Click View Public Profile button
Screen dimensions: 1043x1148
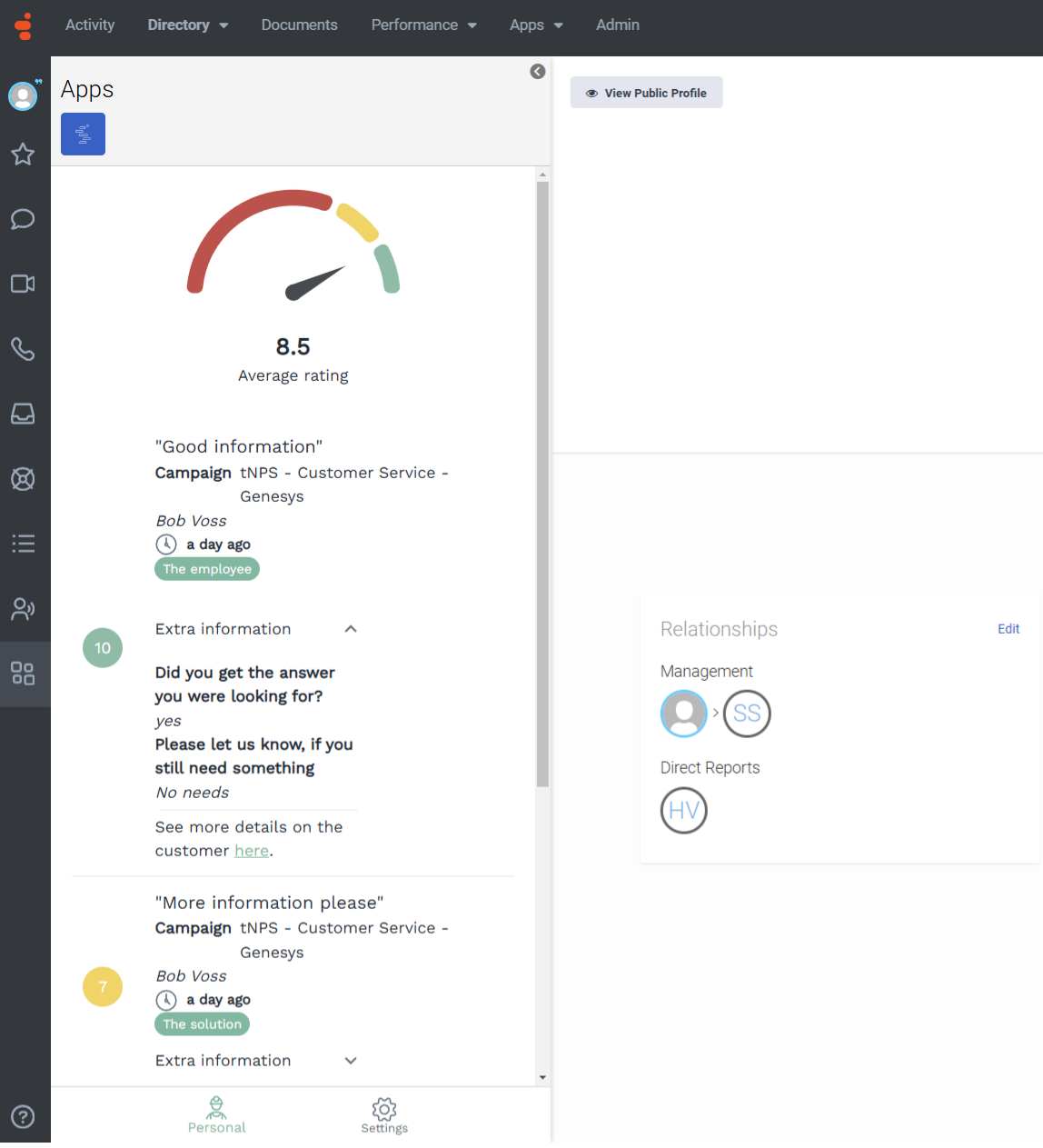[x=647, y=93]
